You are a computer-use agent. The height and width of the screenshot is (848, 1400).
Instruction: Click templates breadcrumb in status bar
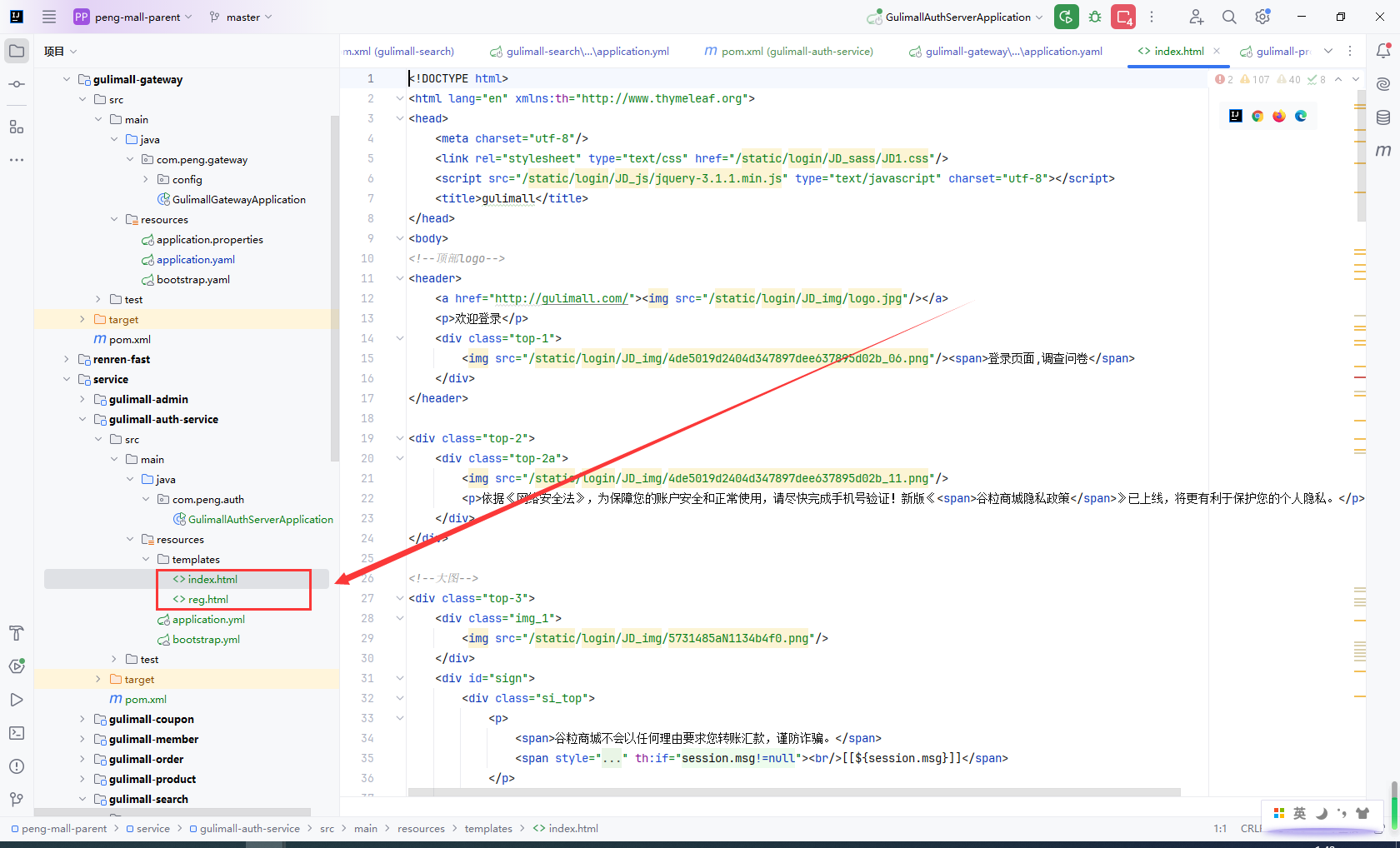click(x=488, y=829)
